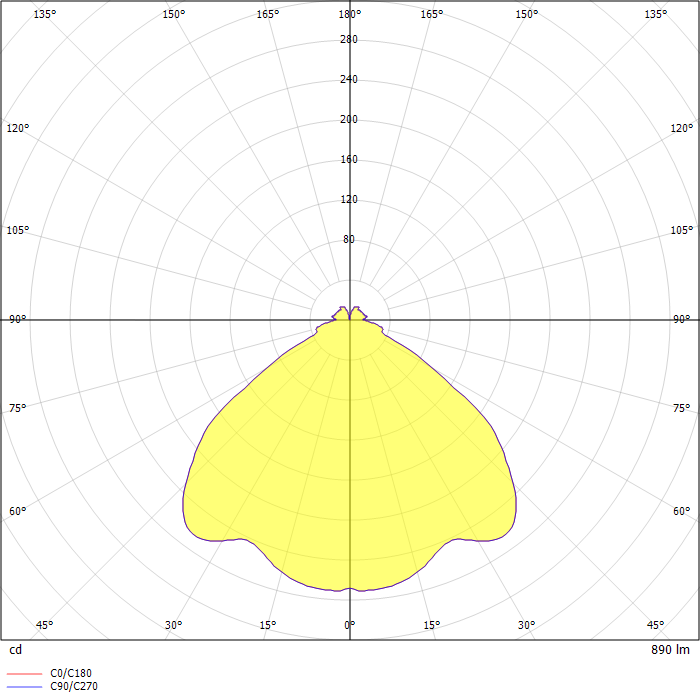Click the 200 intensity scale value
Image resolution: width=700 pixels, height=700 pixels.
[x=349, y=119]
